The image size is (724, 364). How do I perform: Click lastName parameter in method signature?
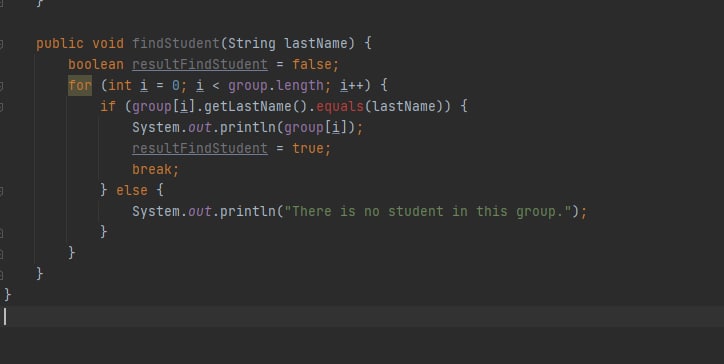click(x=315, y=43)
